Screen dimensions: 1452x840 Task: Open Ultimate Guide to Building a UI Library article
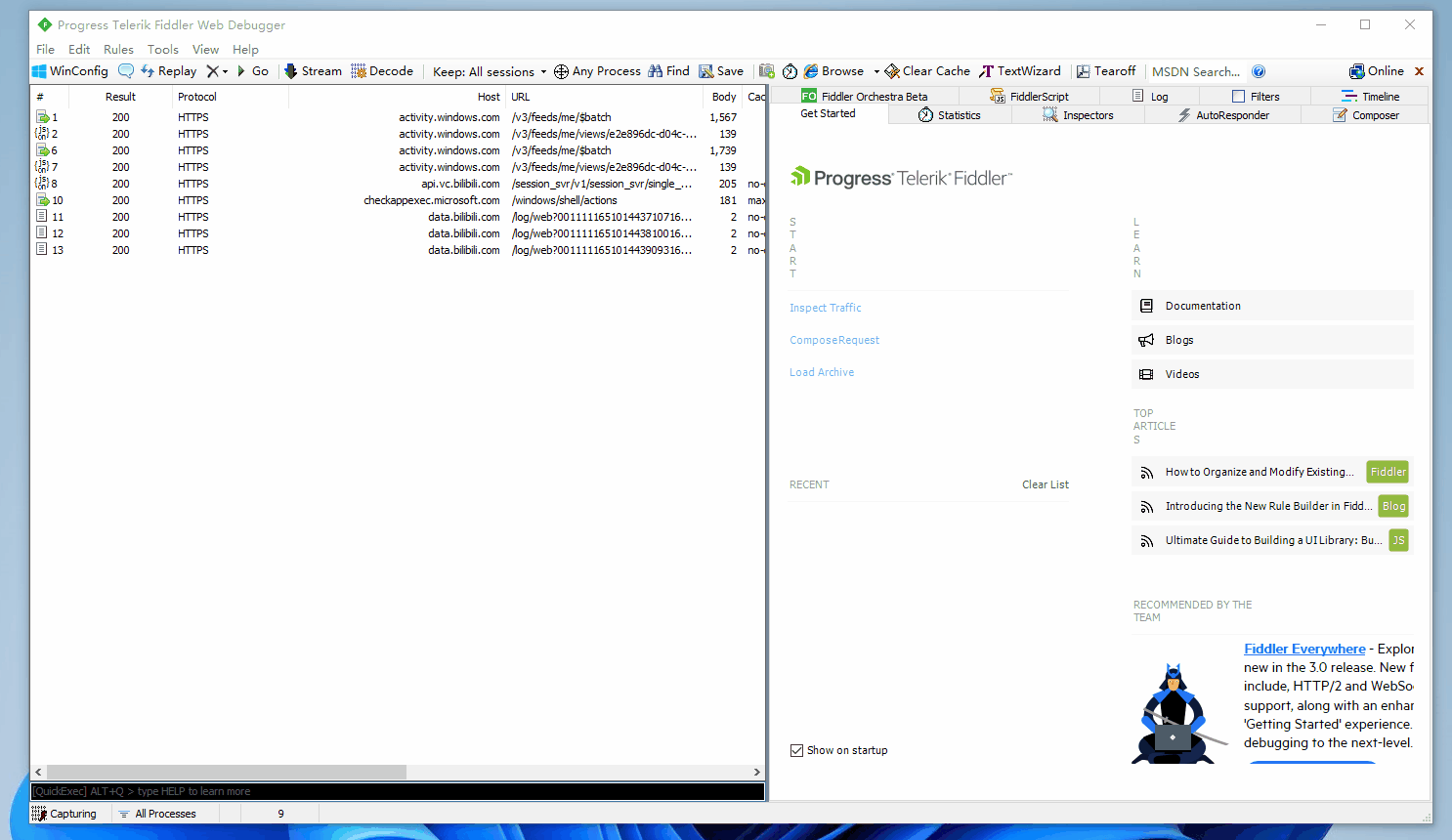click(1272, 540)
